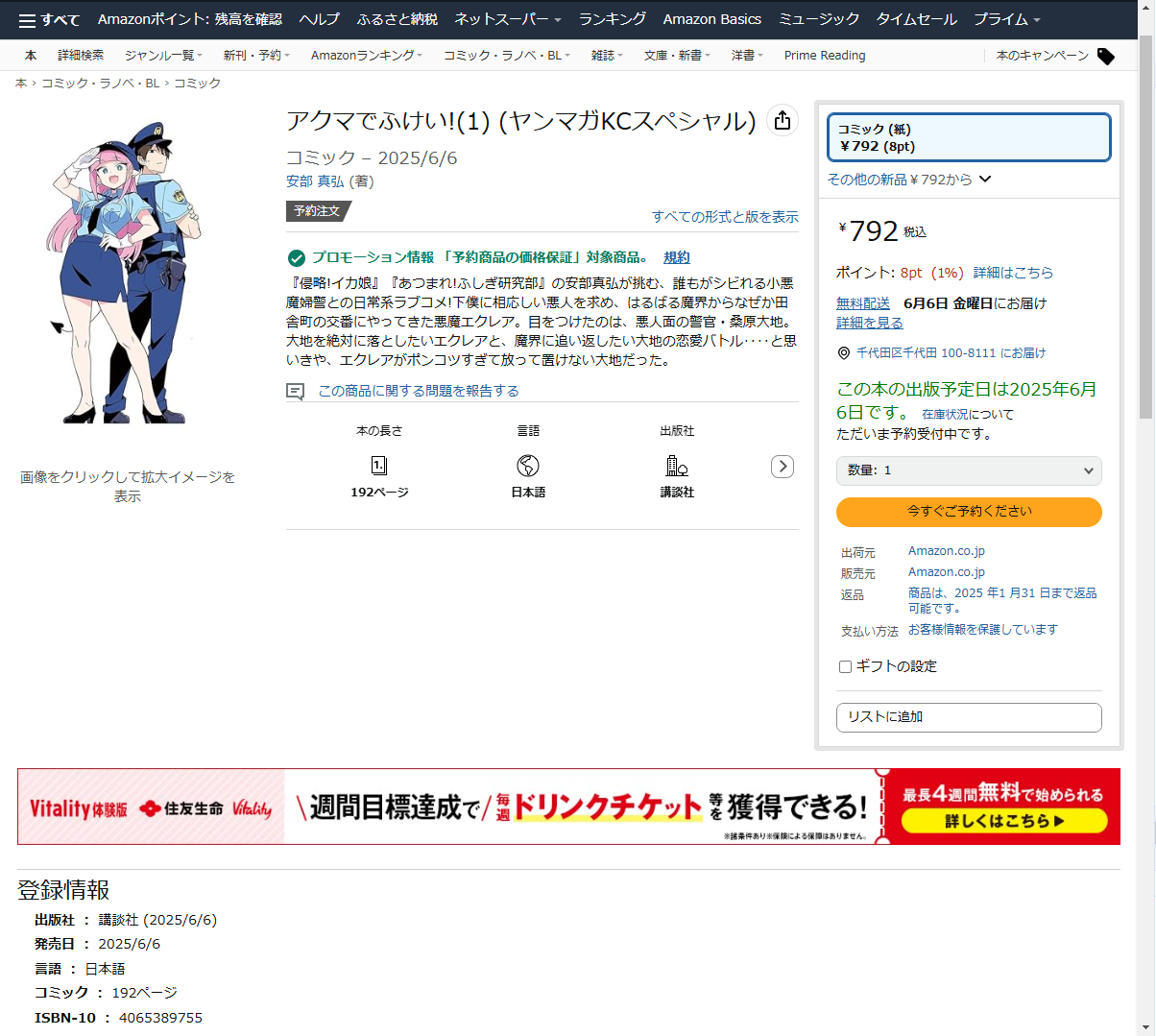Viewport: 1156px width, 1036px height.
Task: Open author link 安部 真弘
Action: [x=314, y=181]
